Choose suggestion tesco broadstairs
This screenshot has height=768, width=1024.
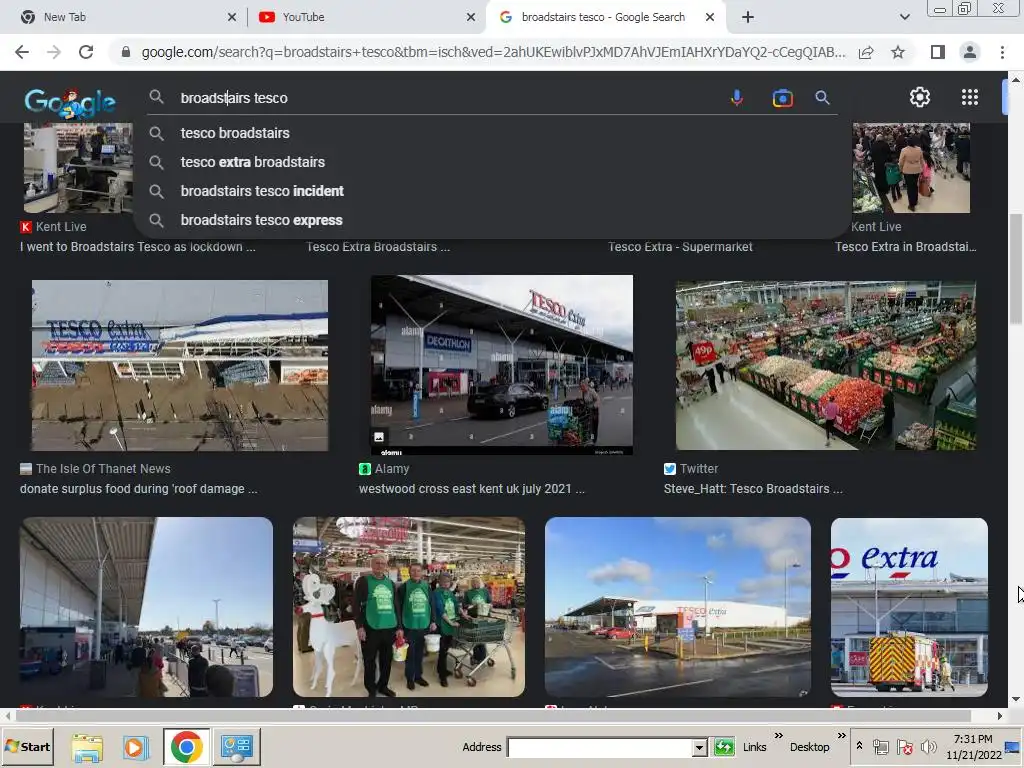point(235,133)
